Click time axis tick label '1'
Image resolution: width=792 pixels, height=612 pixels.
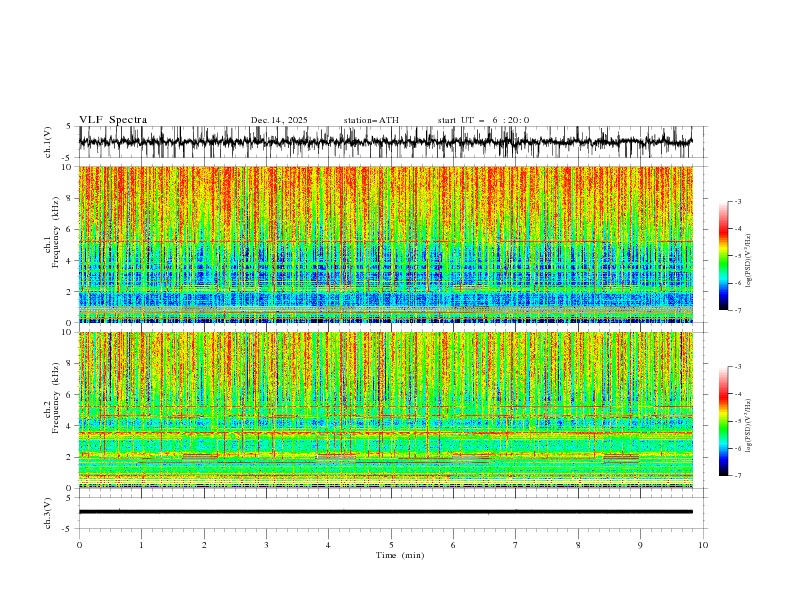tap(141, 545)
